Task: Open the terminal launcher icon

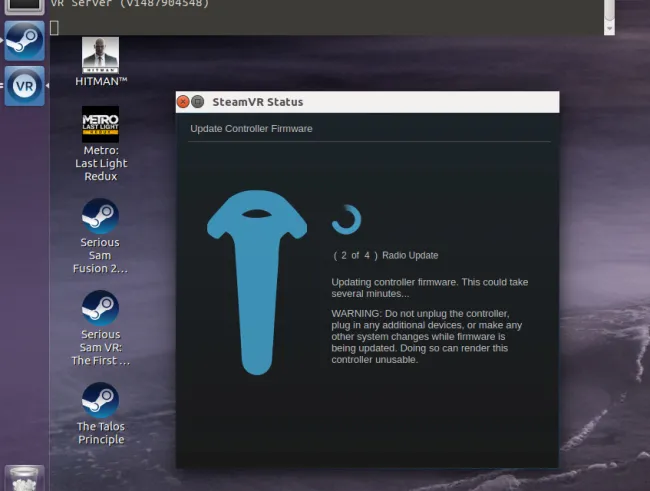Action: coord(24,7)
